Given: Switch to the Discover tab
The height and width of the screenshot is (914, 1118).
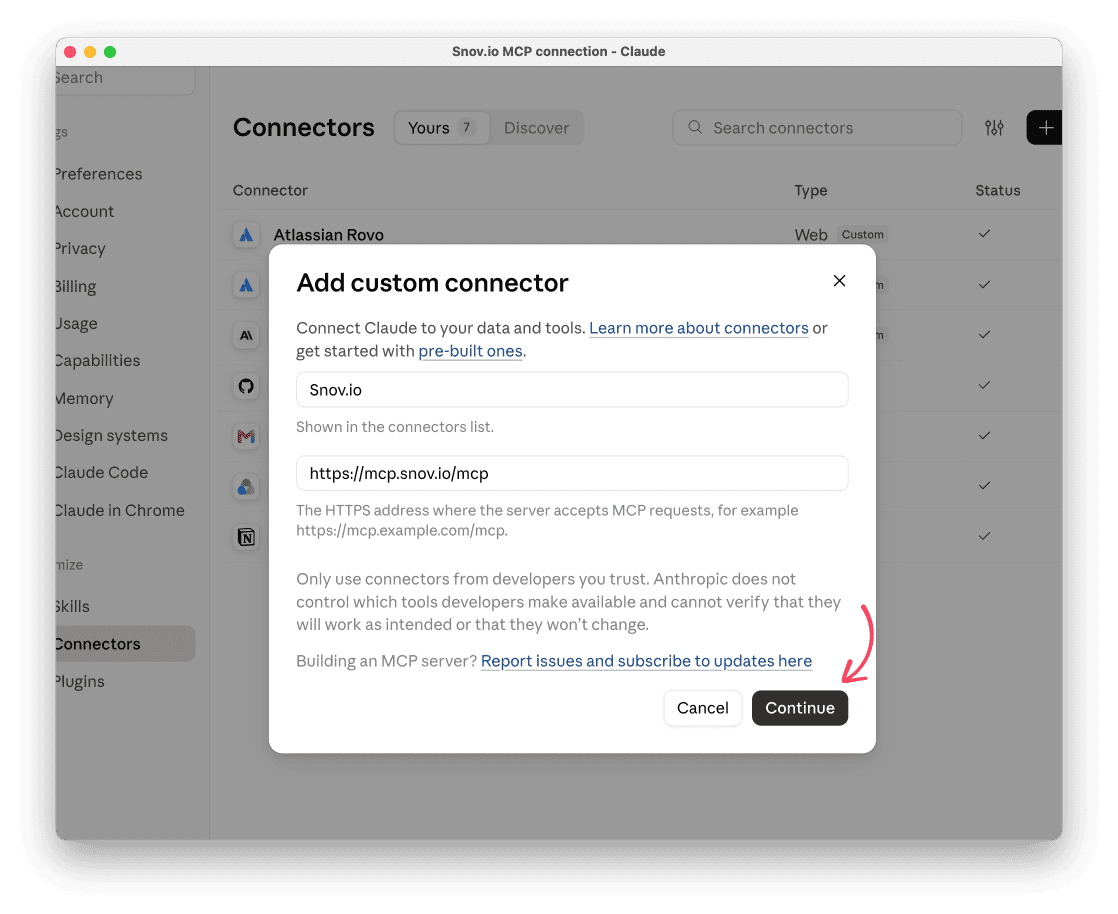Looking at the screenshot, I should pos(536,128).
